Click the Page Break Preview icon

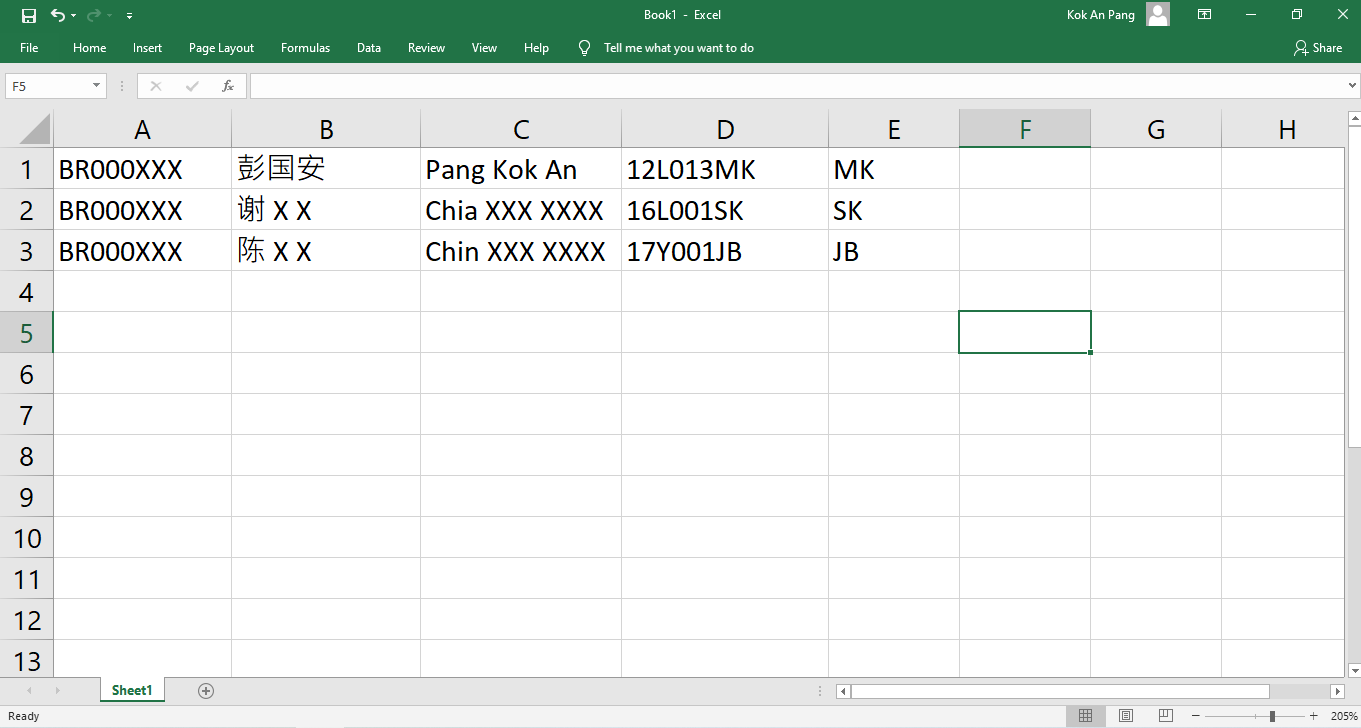click(1165, 715)
